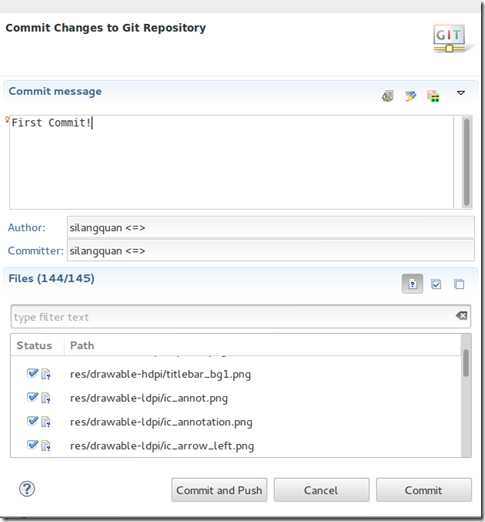Sort files by the Path column header
The image size is (485, 522).
coord(262,345)
